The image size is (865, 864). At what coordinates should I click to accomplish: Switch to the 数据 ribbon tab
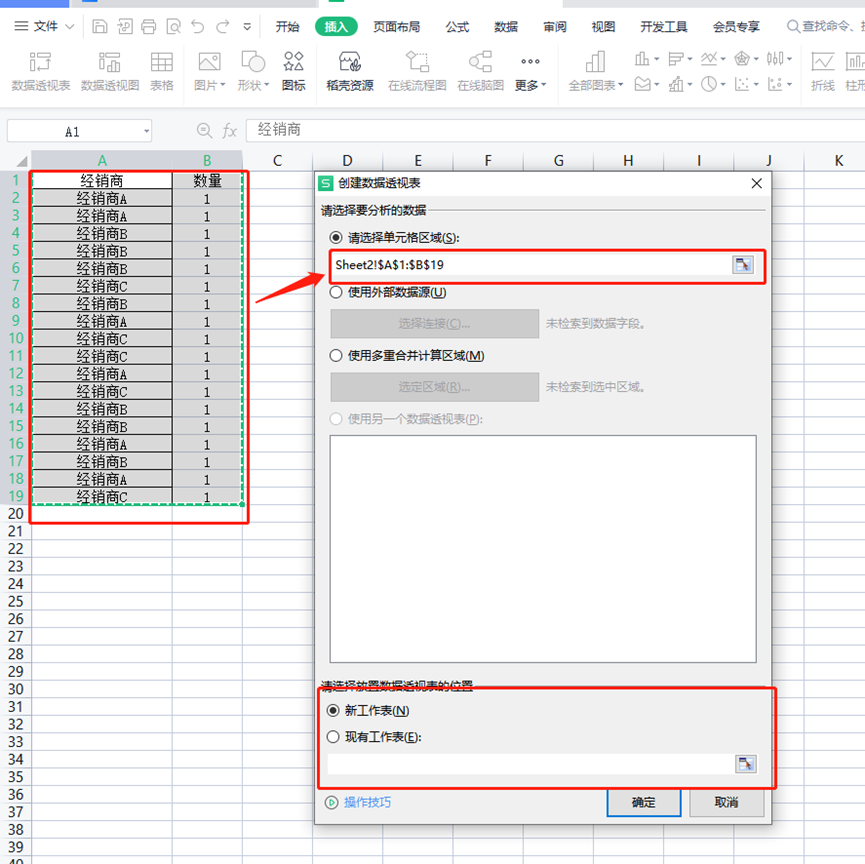(506, 26)
